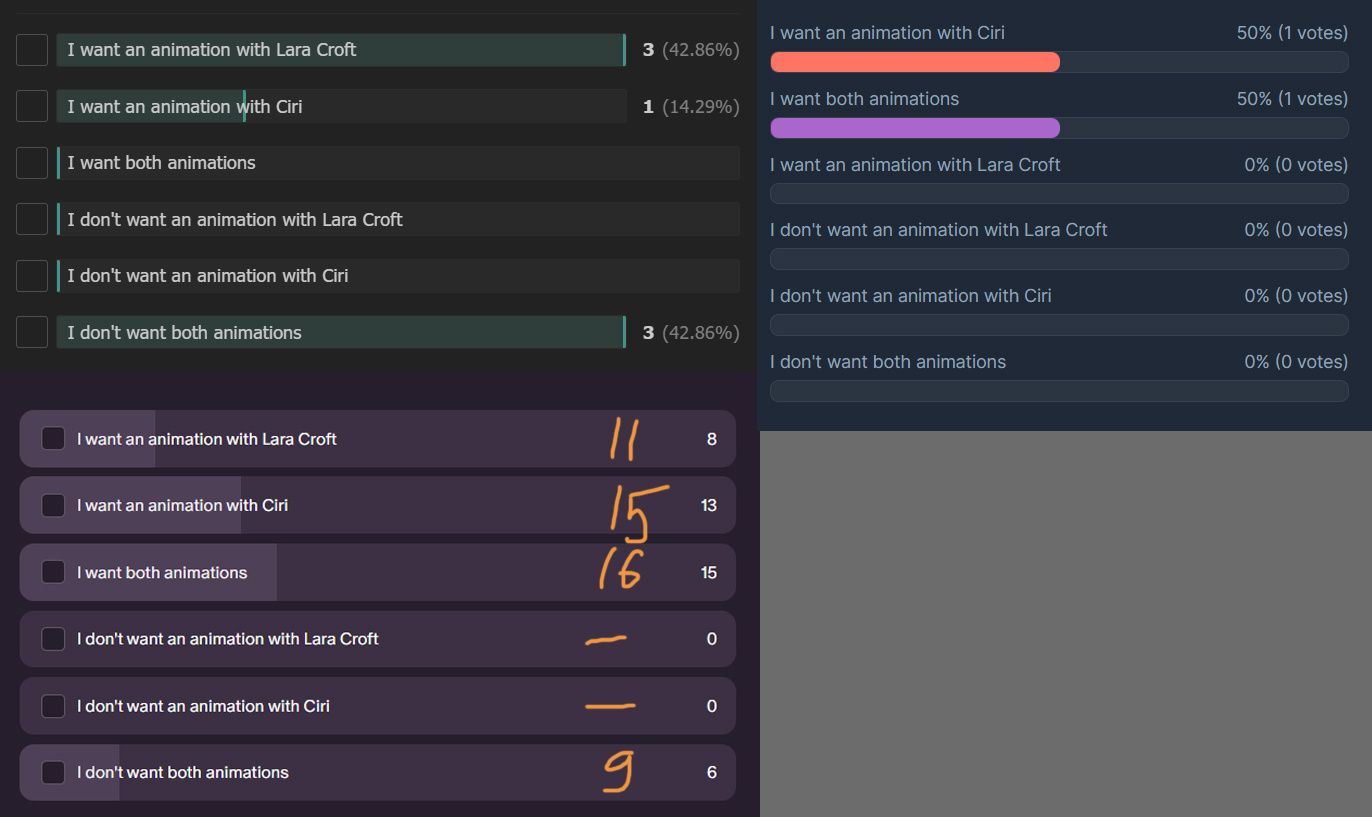Click "0% (0 votes)" beside blue poll's "don't want Ciri"
1372x817 pixels.
[1296, 296]
